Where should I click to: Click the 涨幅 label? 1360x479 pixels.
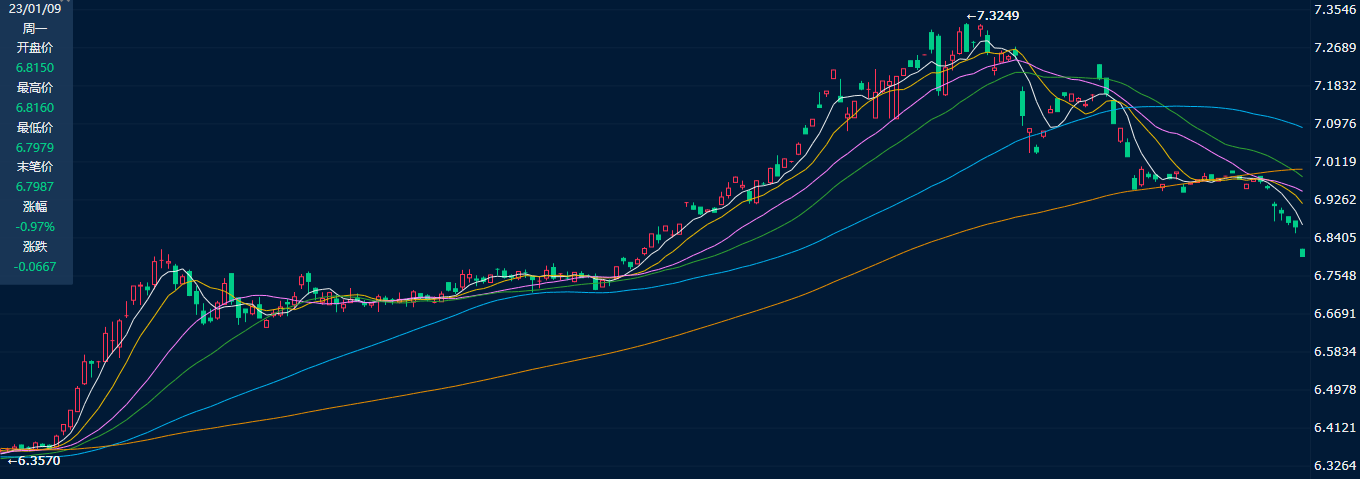[35, 207]
